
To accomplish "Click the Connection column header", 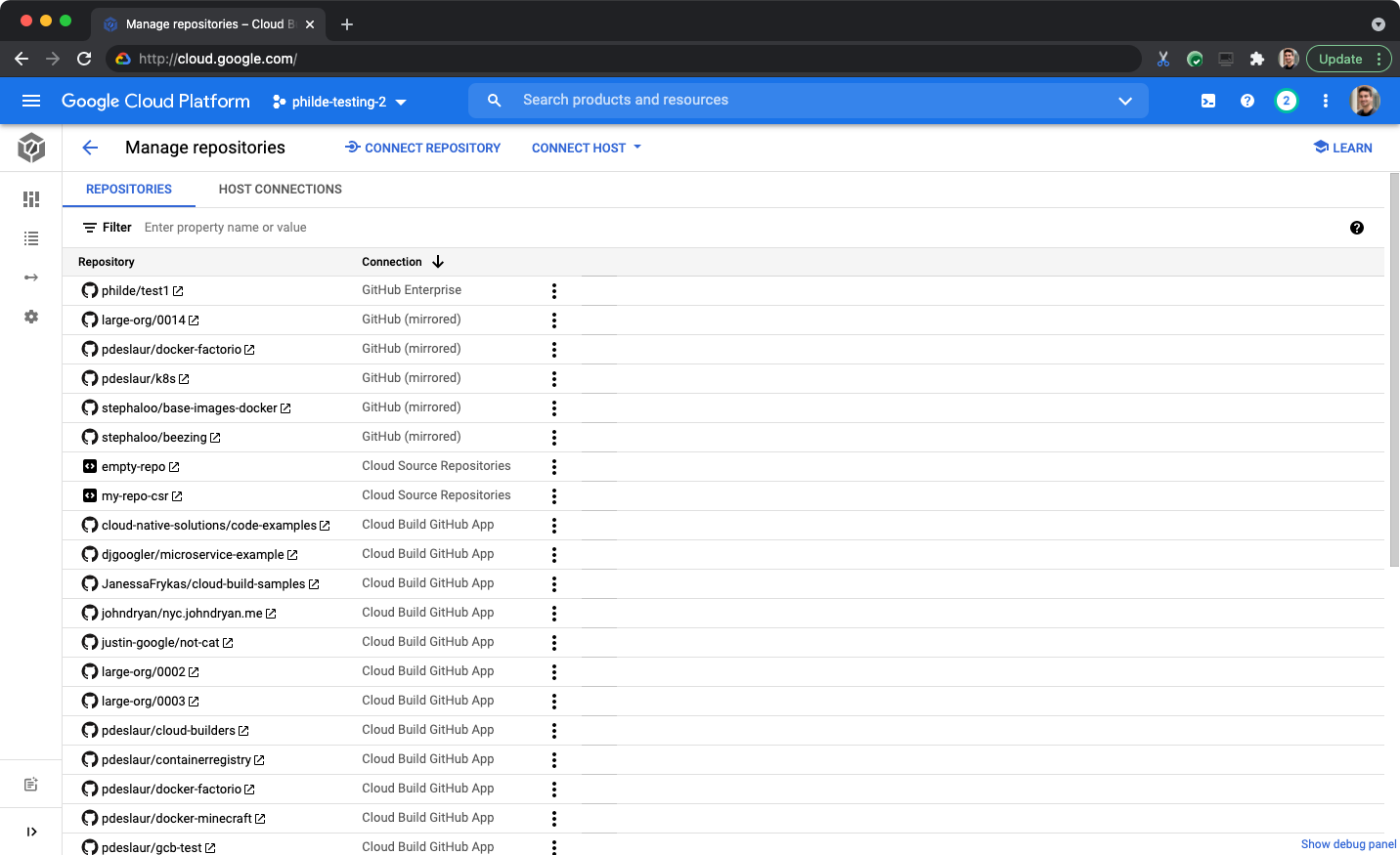I will pyautogui.click(x=392, y=262).
